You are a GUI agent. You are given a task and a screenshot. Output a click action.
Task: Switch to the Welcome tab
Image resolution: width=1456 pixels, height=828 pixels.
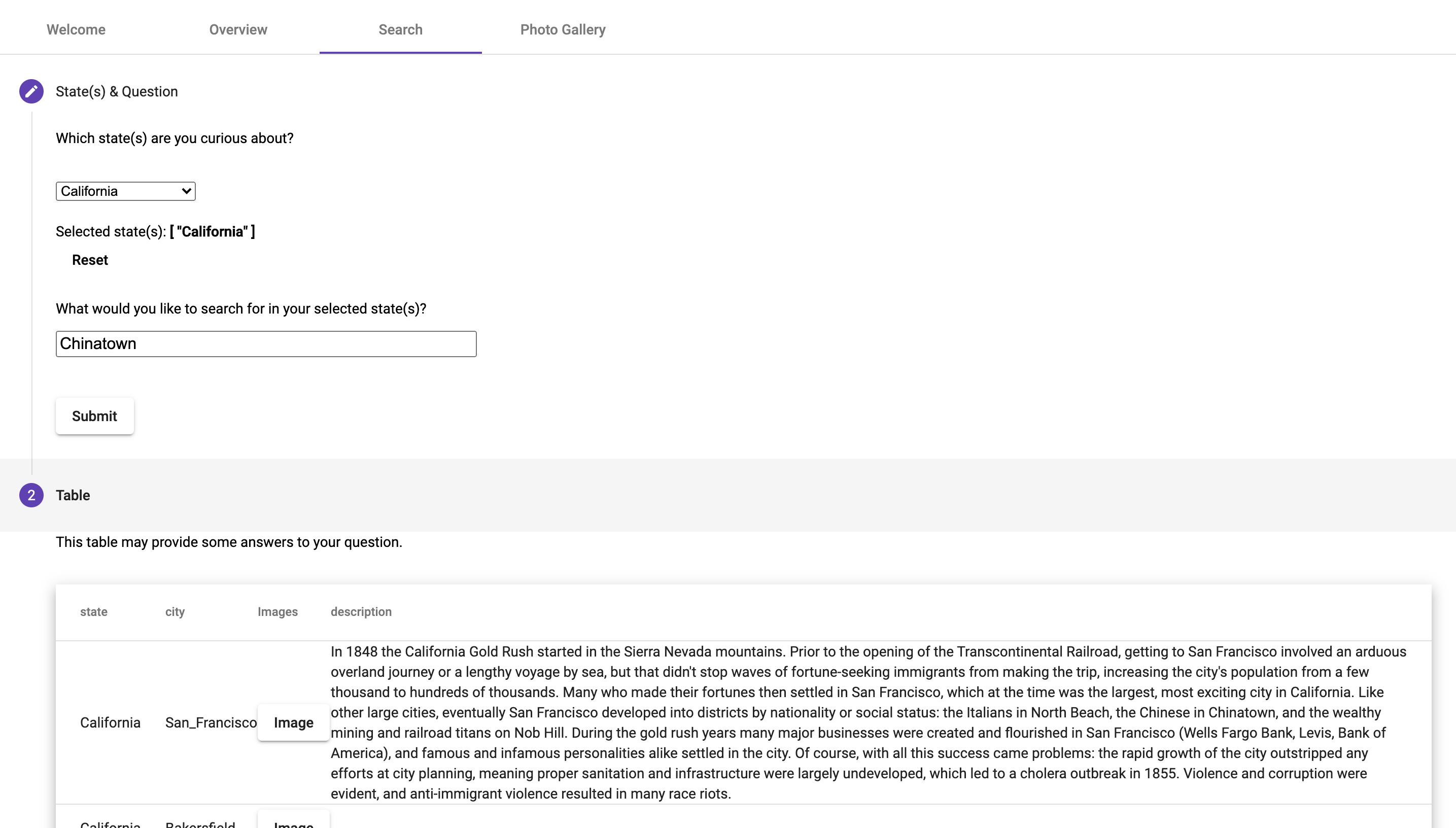(75, 29)
